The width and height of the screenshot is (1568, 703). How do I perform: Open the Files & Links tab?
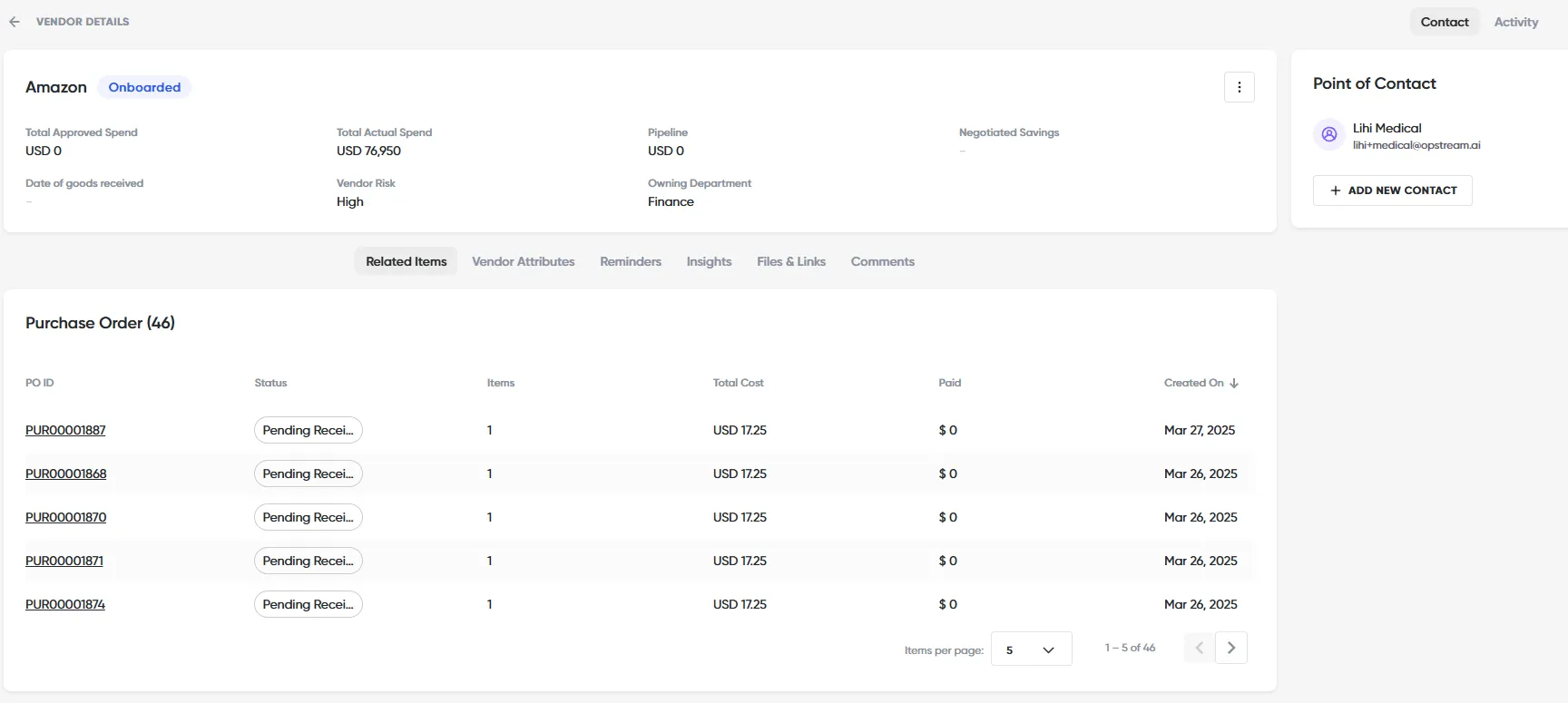point(791,261)
